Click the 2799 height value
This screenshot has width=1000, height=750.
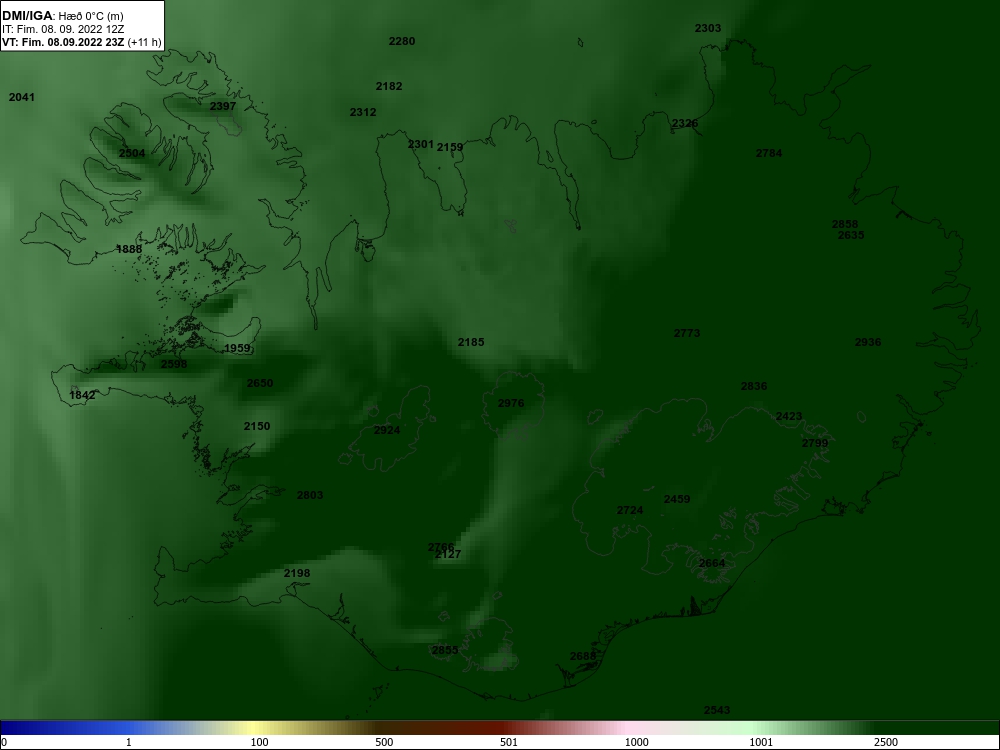(815, 443)
